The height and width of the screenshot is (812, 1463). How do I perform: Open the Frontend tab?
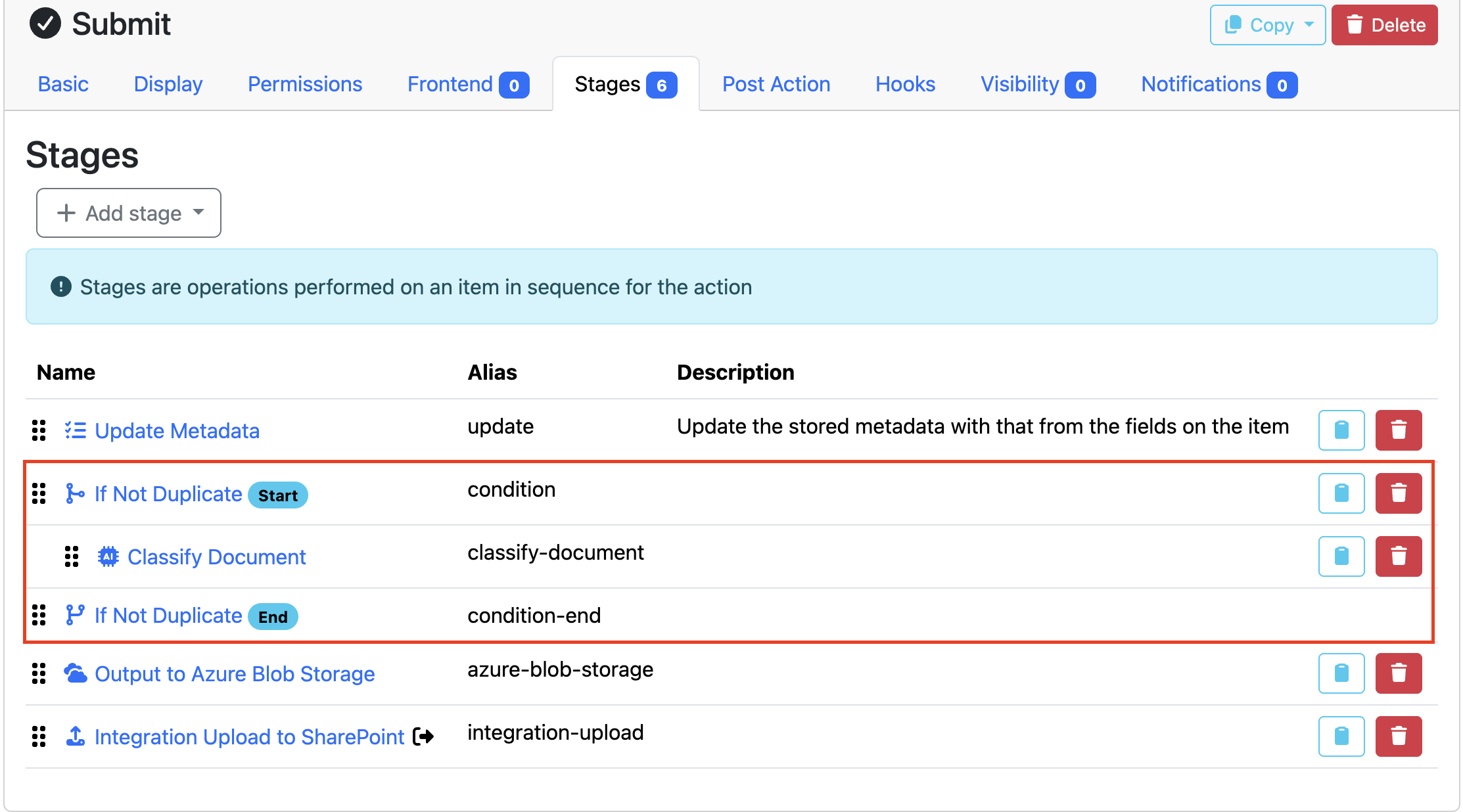click(468, 84)
